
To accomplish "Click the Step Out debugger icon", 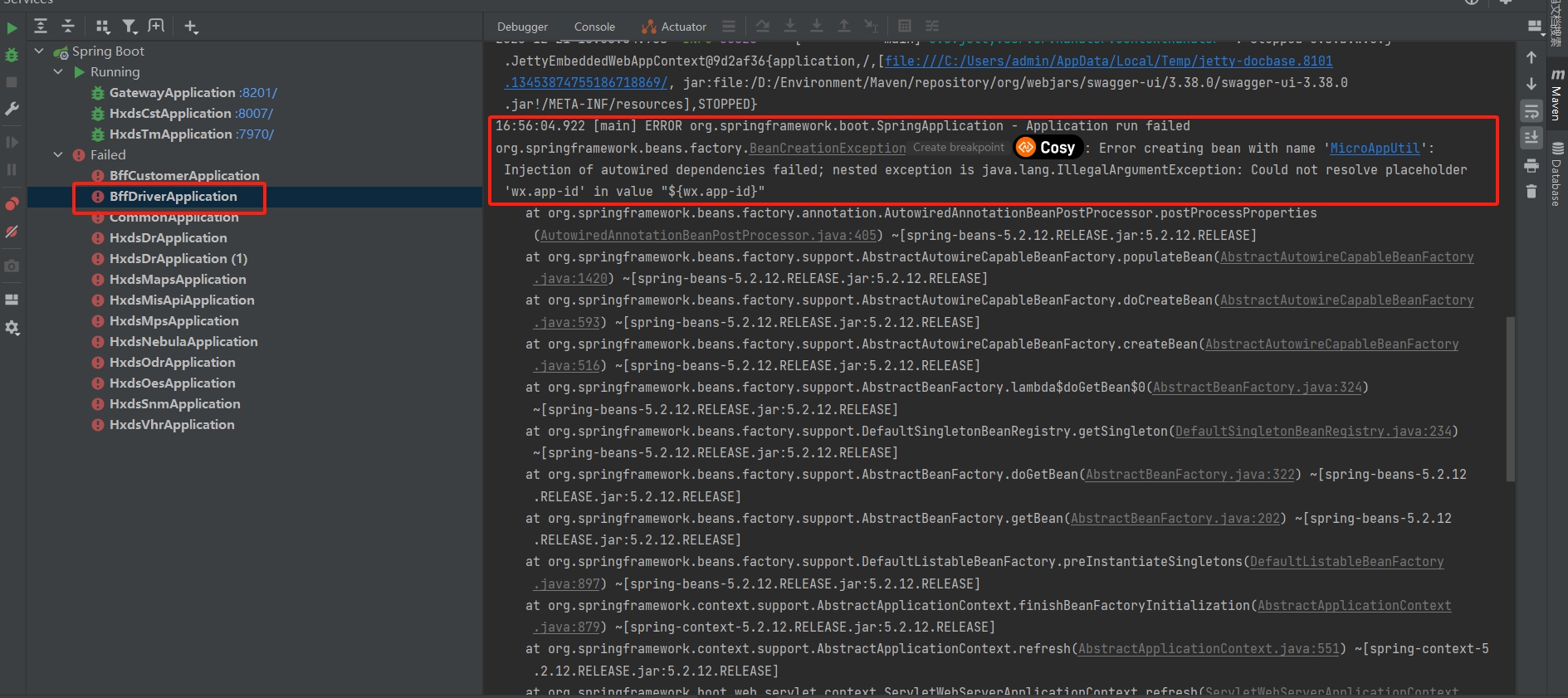I will [x=843, y=26].
